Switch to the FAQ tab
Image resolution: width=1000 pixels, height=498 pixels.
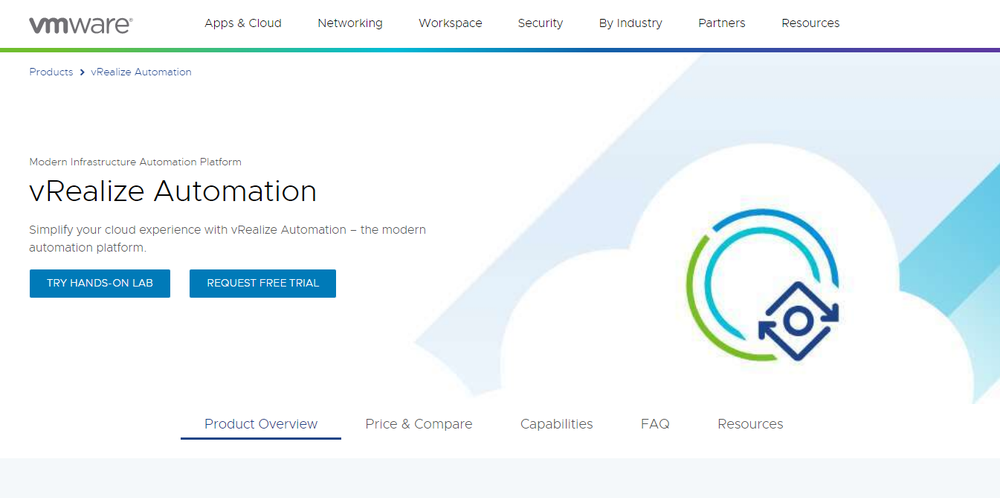(x=655, y=424)
